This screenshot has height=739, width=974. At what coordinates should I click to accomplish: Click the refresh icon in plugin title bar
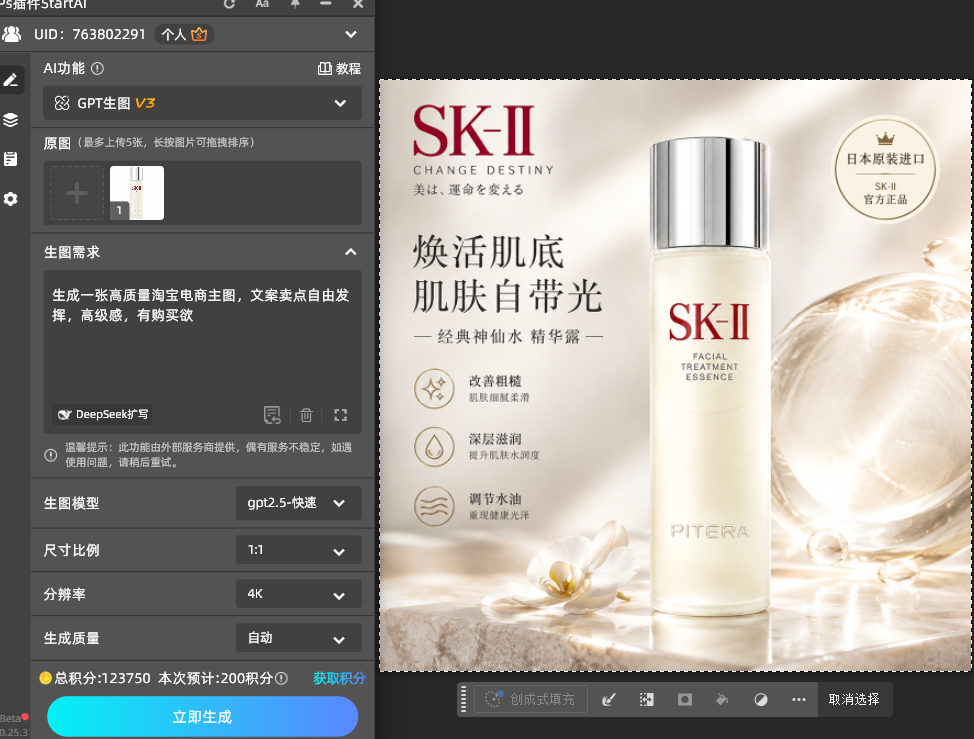[229, 4]
